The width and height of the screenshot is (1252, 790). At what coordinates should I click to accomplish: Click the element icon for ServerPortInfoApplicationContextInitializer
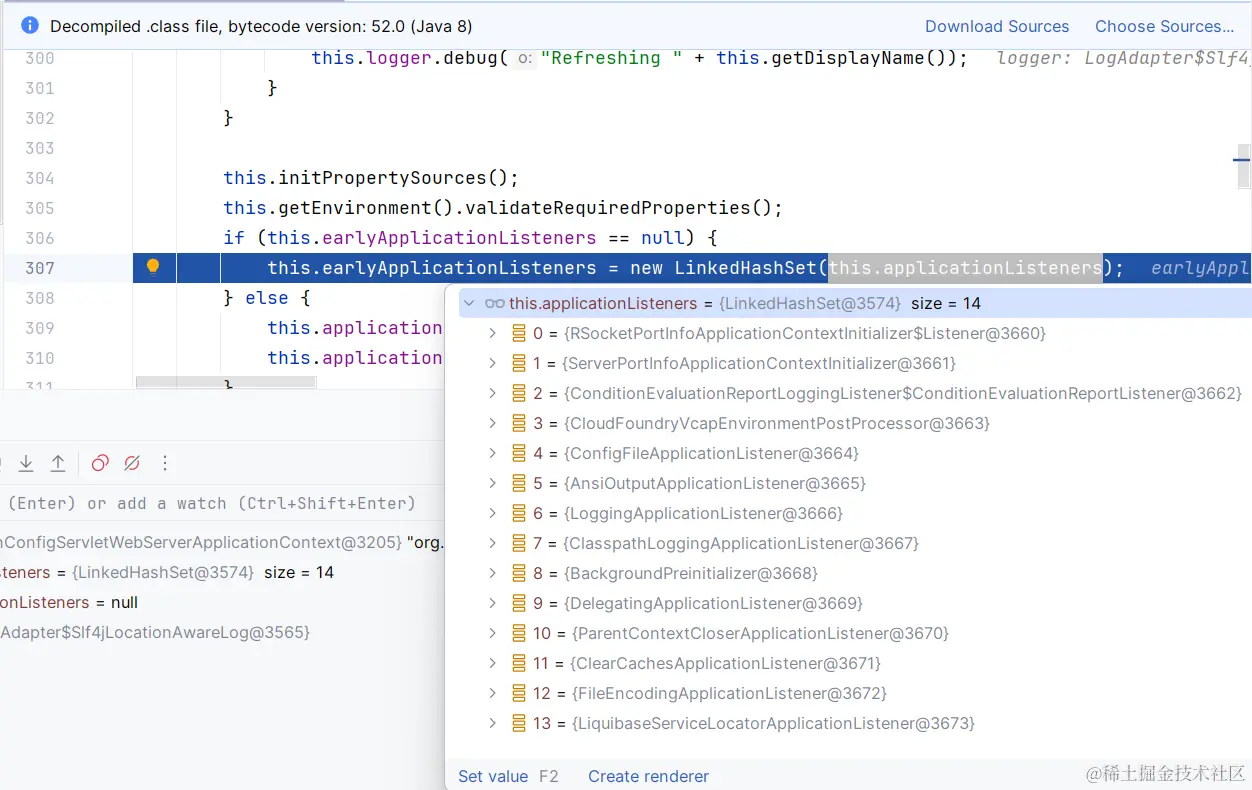(x=519, y=363)
